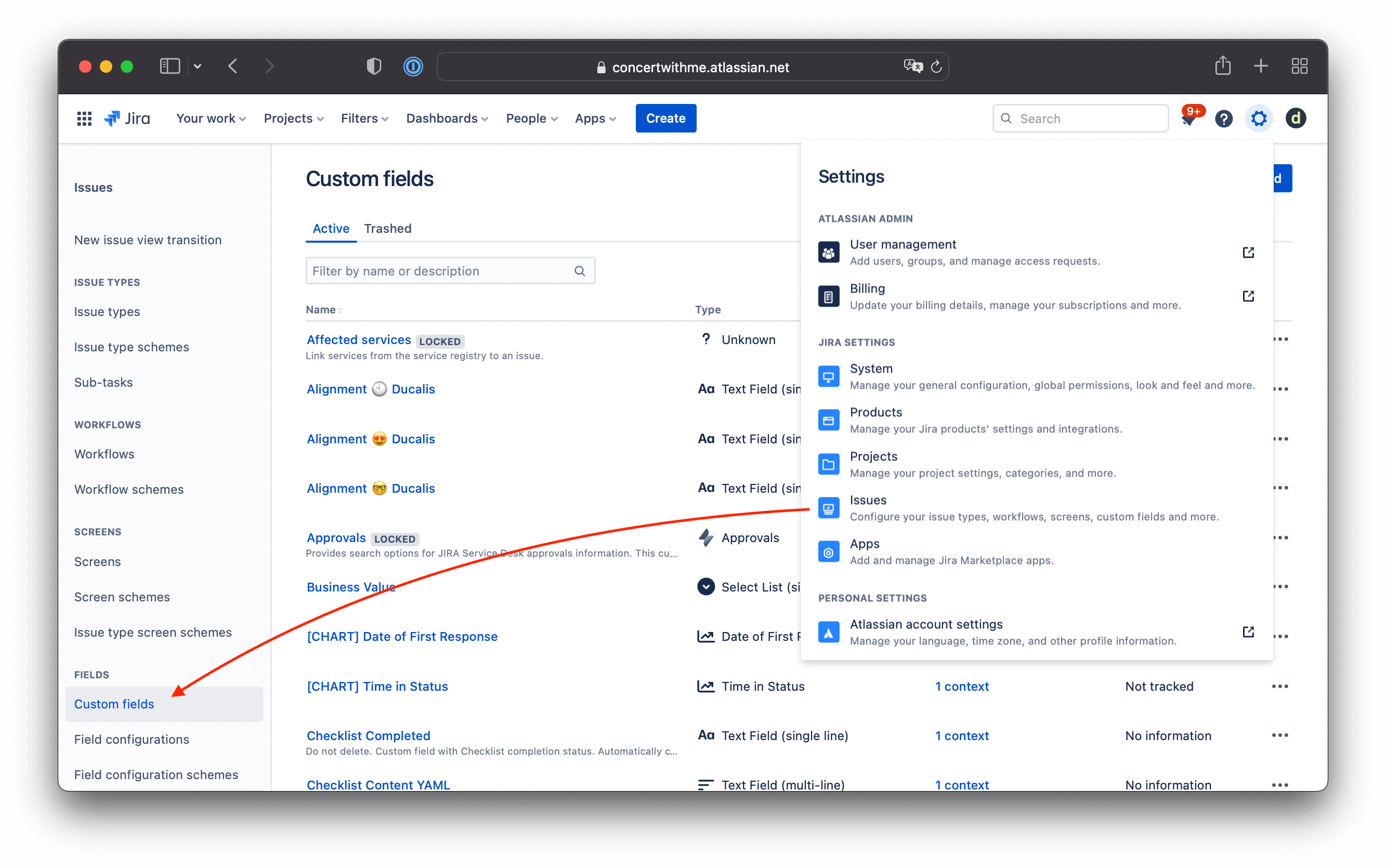The image size is (1386, 868).
Task: Click the help question mark icon
Action: 1224,119
